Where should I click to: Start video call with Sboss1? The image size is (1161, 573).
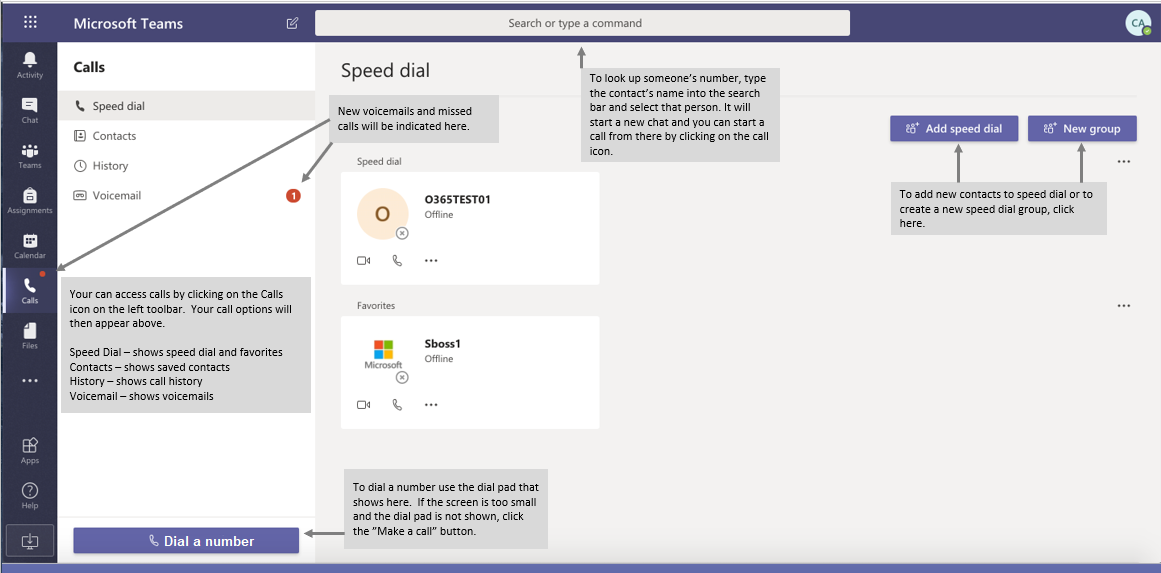[364, 405]
